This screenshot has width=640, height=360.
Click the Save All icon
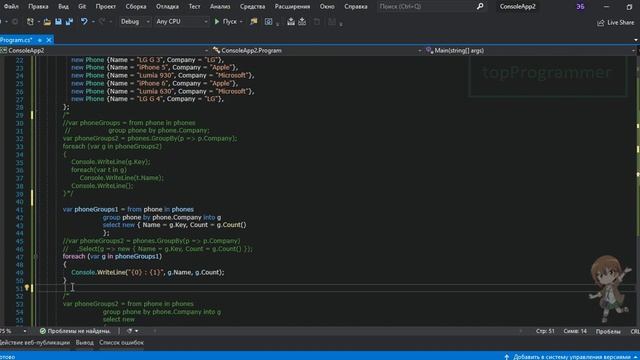69,22
